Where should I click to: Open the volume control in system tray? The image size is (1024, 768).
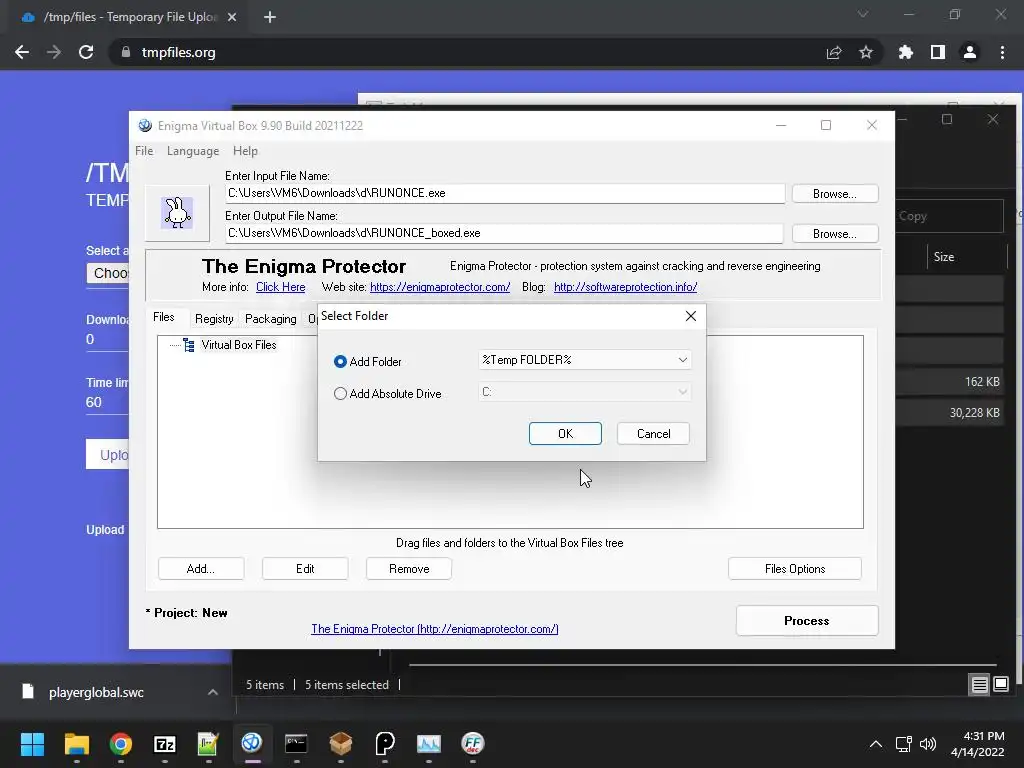(x=927, y=744)
